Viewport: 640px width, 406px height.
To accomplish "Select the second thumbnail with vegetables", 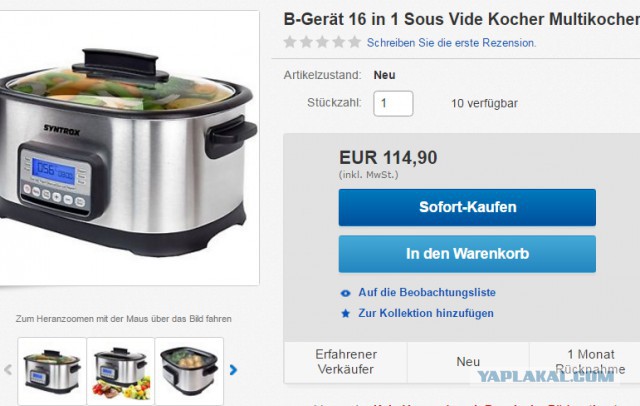I will [x=120, y=371].
